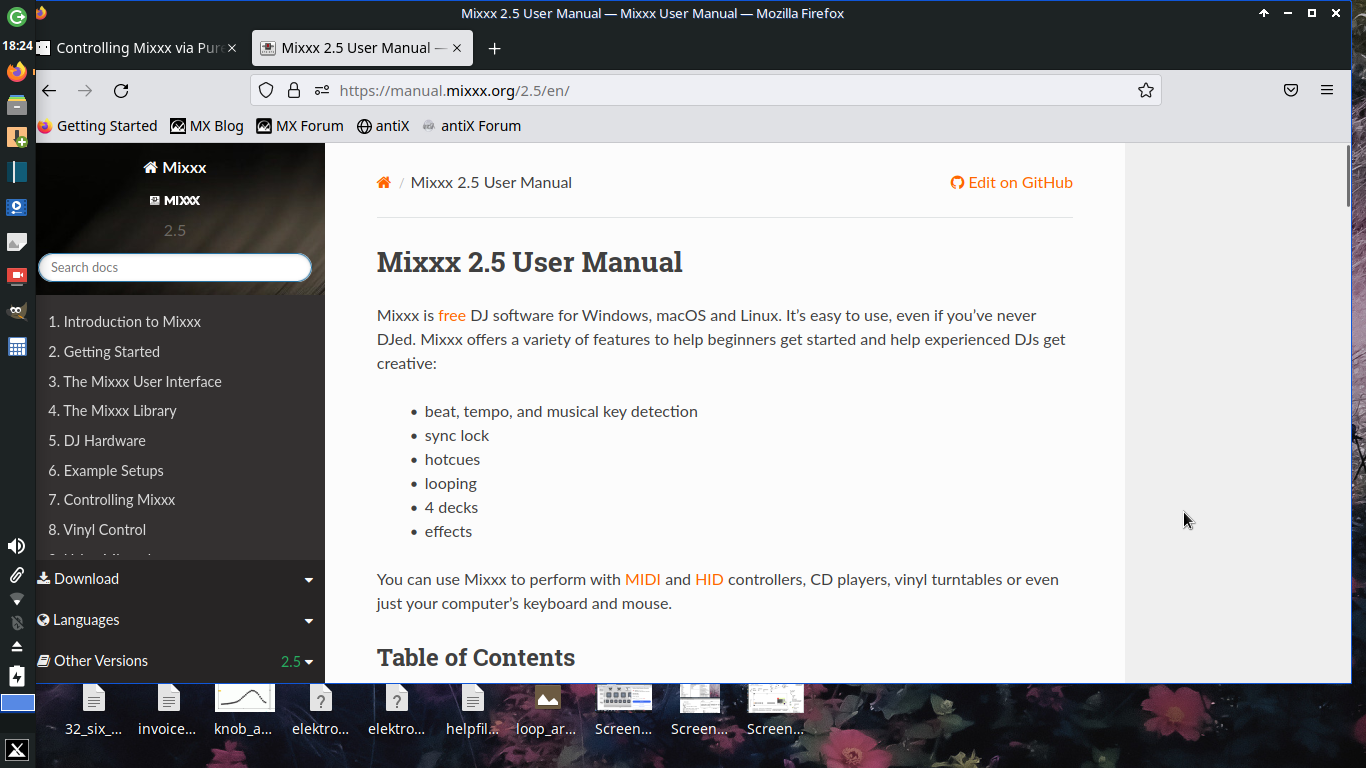Image resolution: width=1366 pixels, height=768 pixels.
Task: Close the Mixxx 2.5 User Manual tab
Action: coord(458,48)
